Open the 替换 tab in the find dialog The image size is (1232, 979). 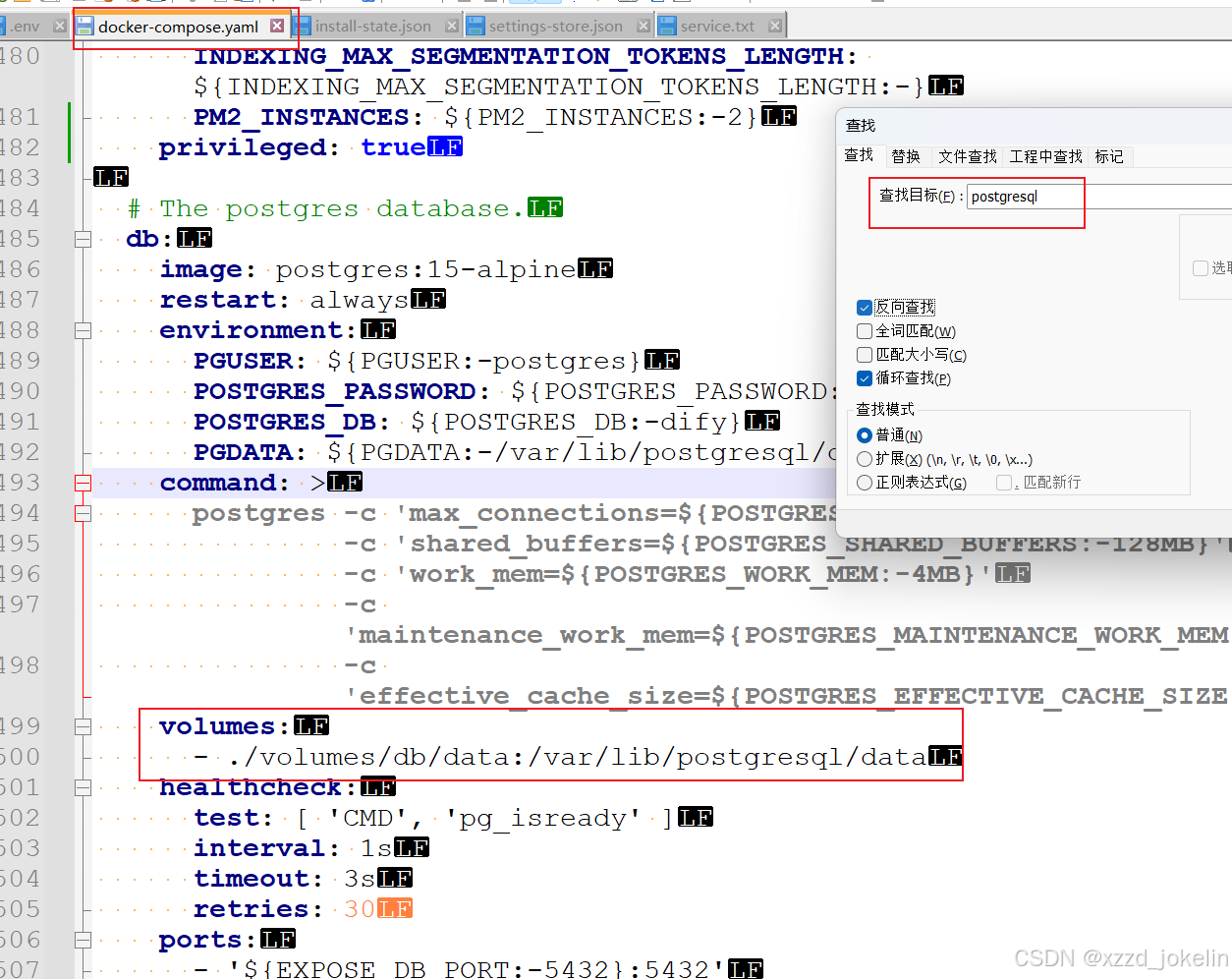tap(906, 156)
